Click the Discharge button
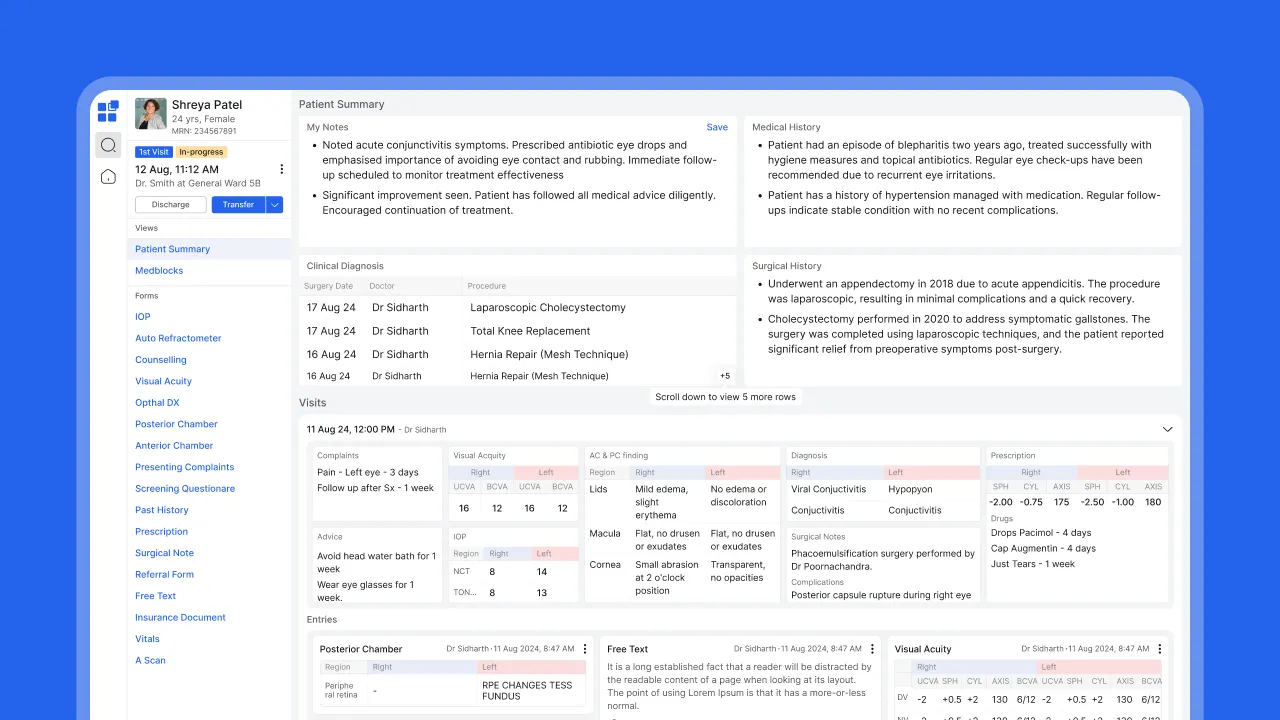1280x720 pixels. [x=171, y=205]
